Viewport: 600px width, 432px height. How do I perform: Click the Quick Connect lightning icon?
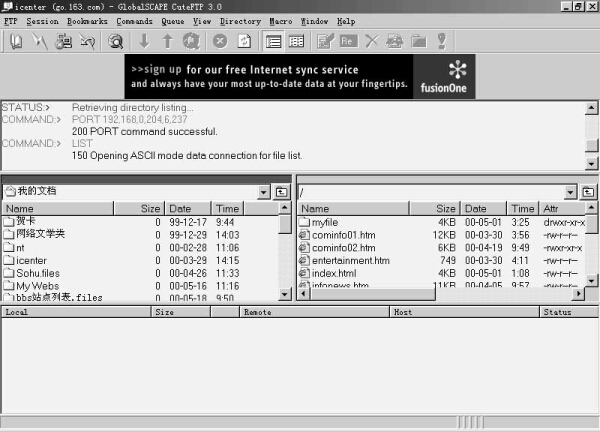(39, 41)
